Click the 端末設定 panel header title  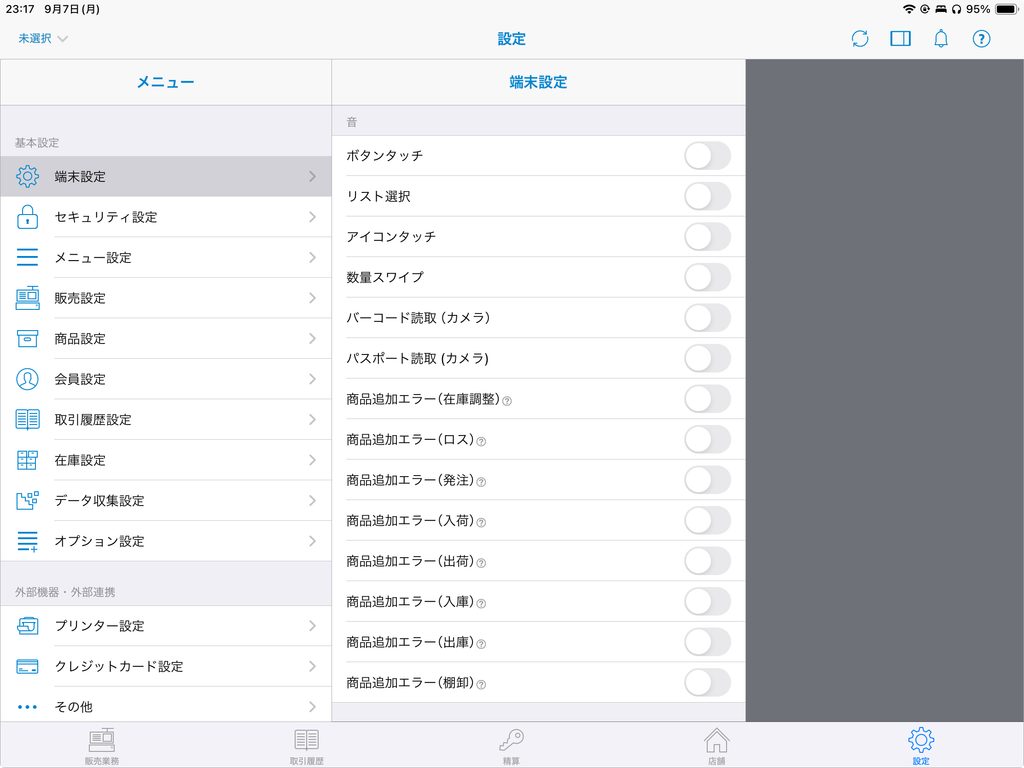pos(538,82)
